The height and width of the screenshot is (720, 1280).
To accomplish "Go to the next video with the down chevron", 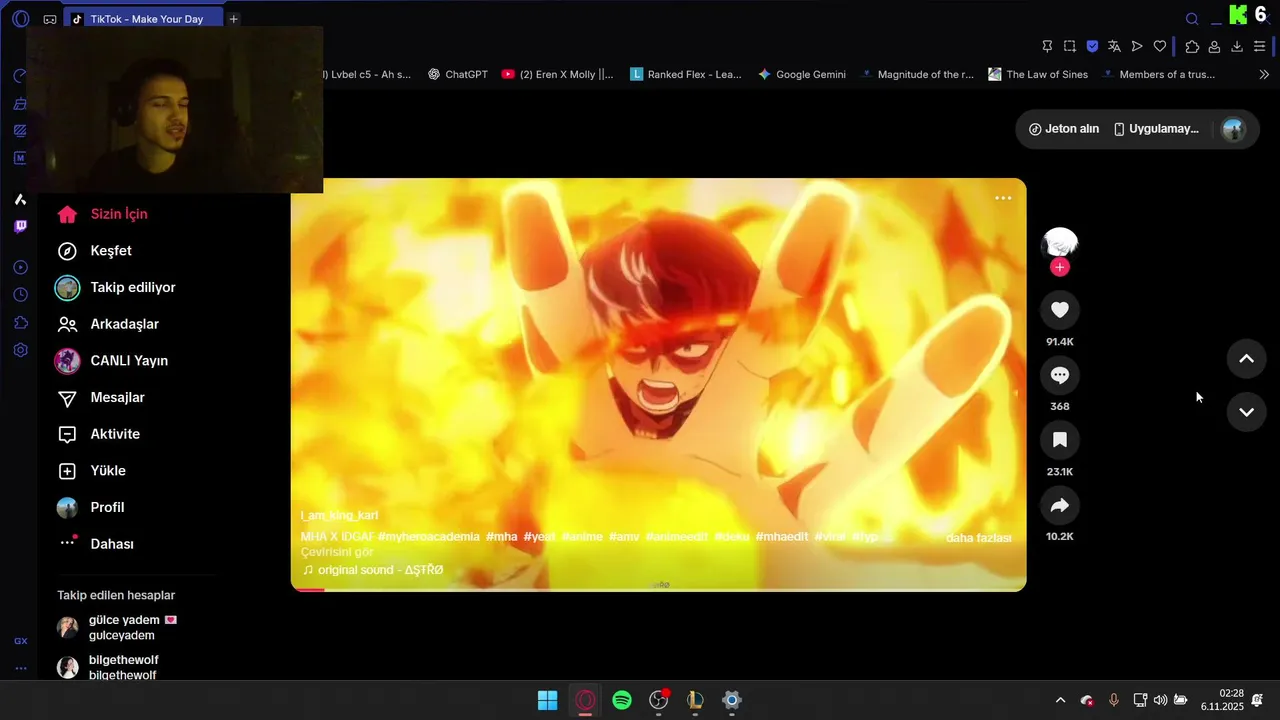I will pos(1246,412).
